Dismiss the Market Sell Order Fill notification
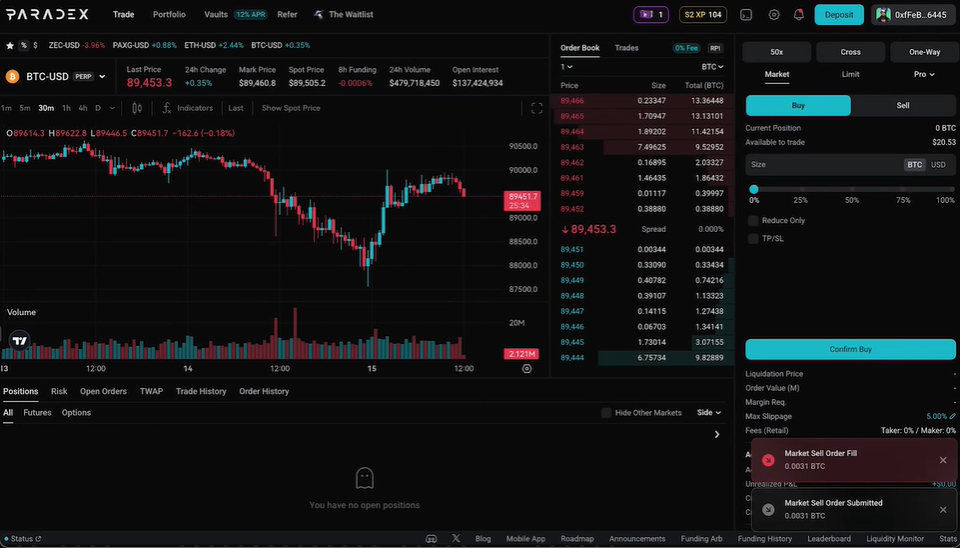This screenshot has width=960, height=548. [x=943, y=460]
